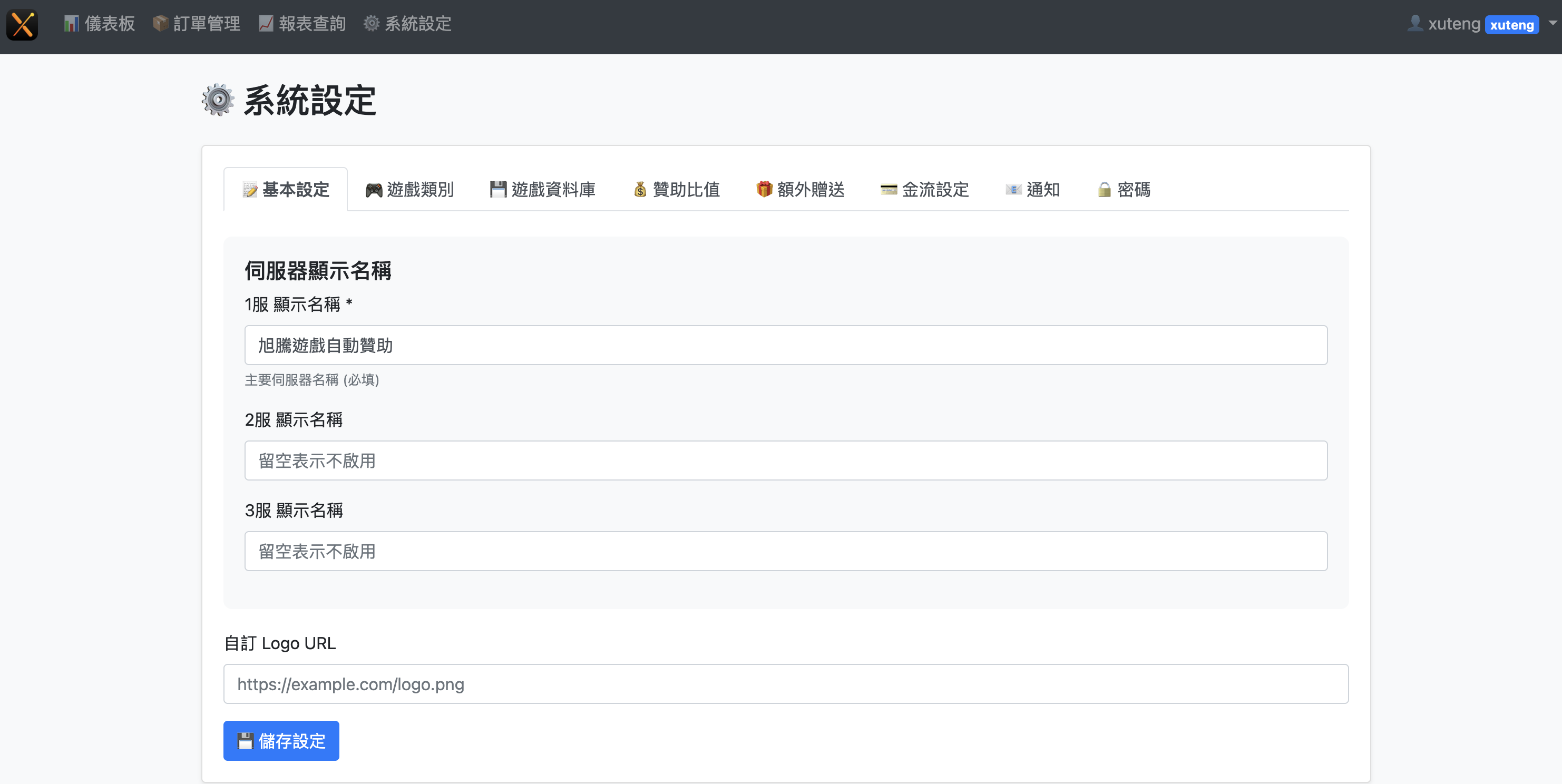Switch to 遊戲類別 tab
The width and height of the screenshot is (1562, 784).
[409, 190]
